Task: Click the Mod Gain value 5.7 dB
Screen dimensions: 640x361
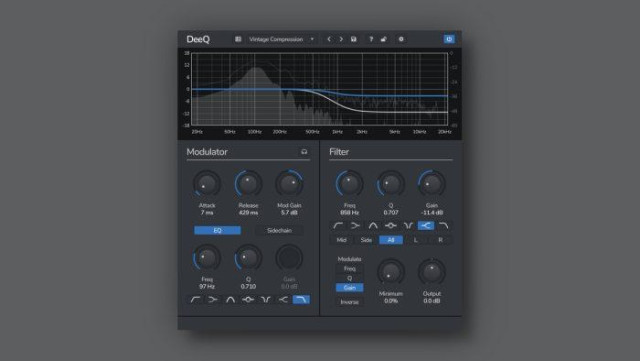Action: coord(289,213)
